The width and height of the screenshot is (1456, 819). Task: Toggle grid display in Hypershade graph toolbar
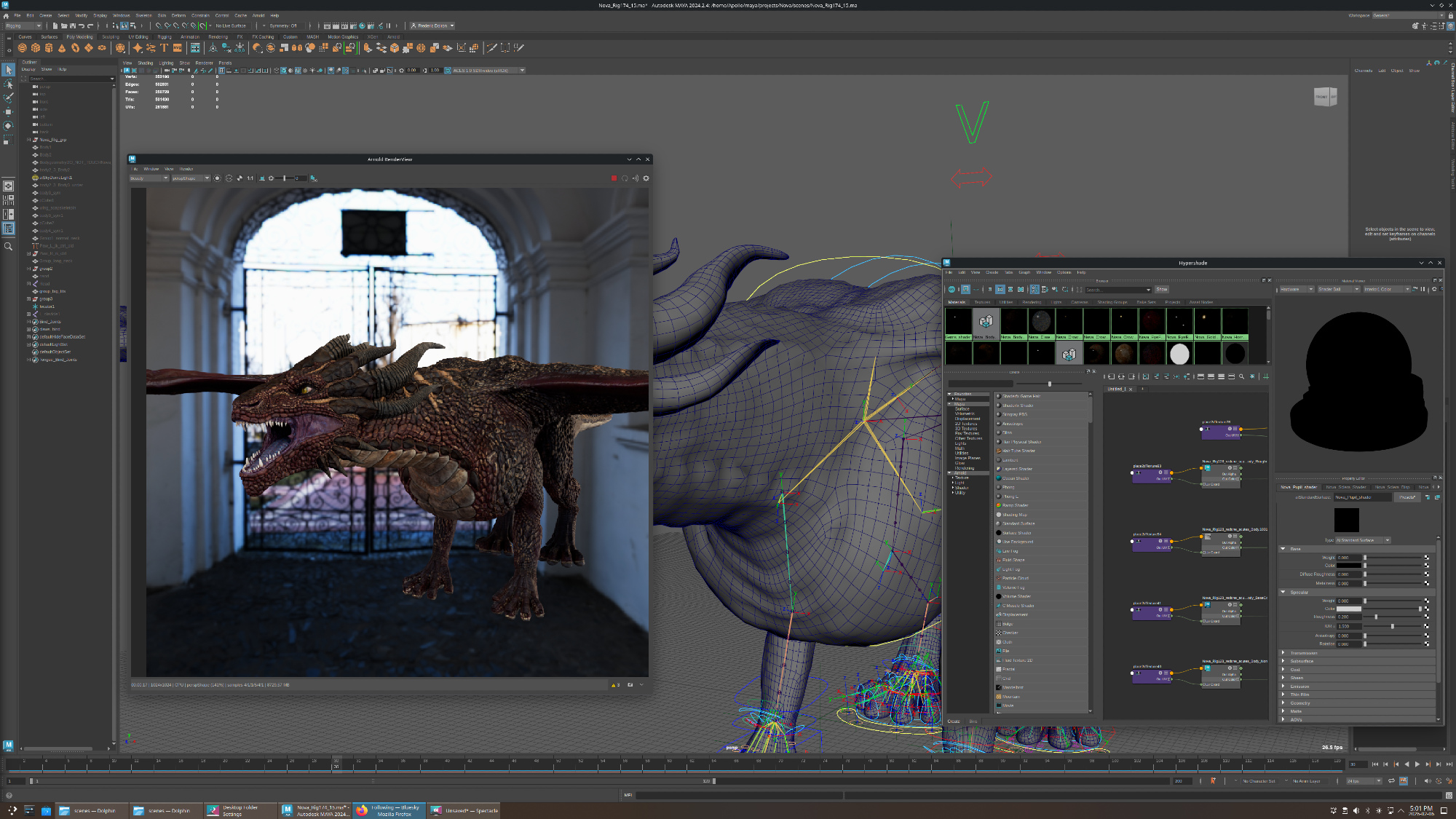tap(1266, 376)
